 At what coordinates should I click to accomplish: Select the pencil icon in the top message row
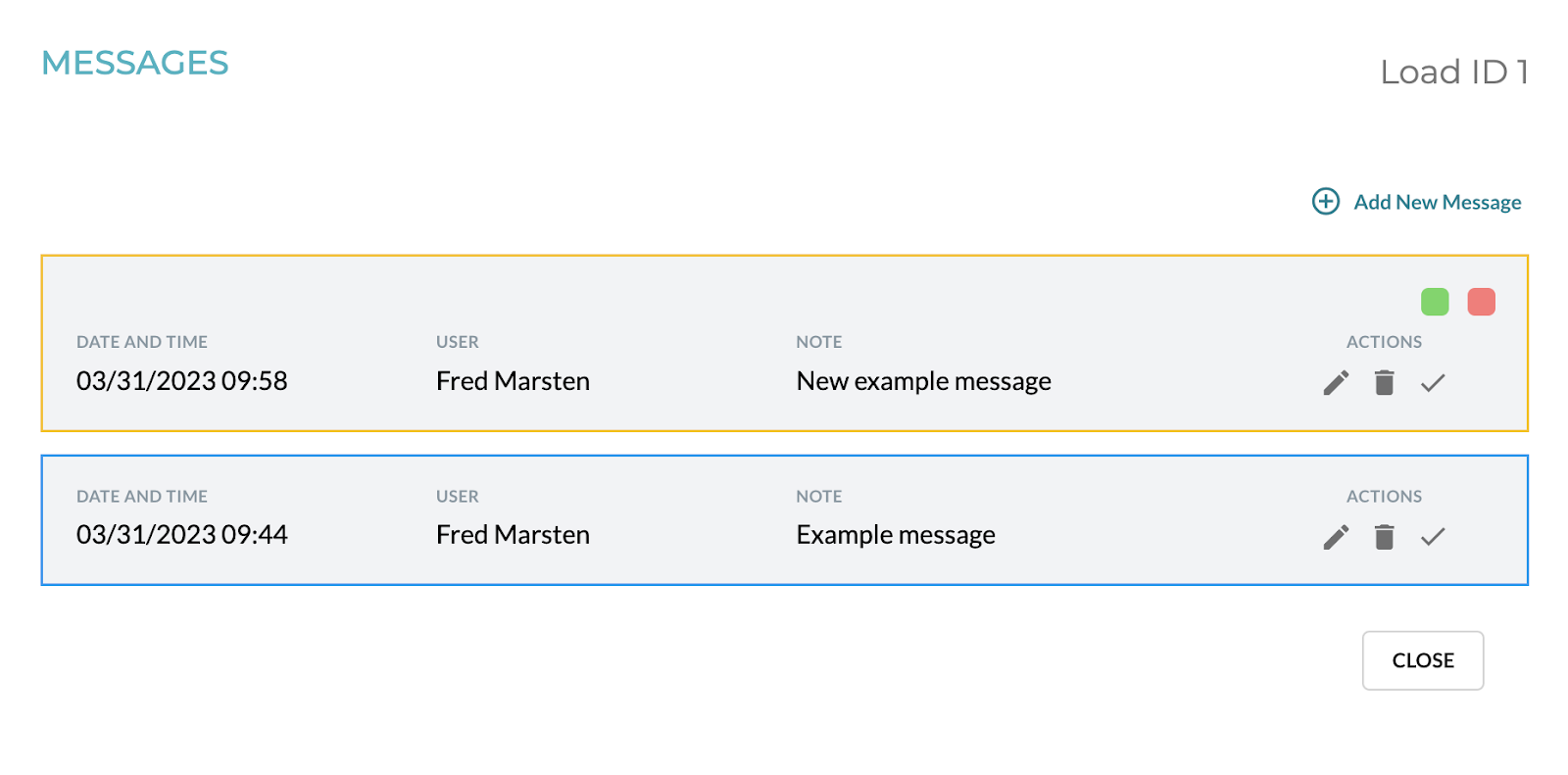(1335, 382)
